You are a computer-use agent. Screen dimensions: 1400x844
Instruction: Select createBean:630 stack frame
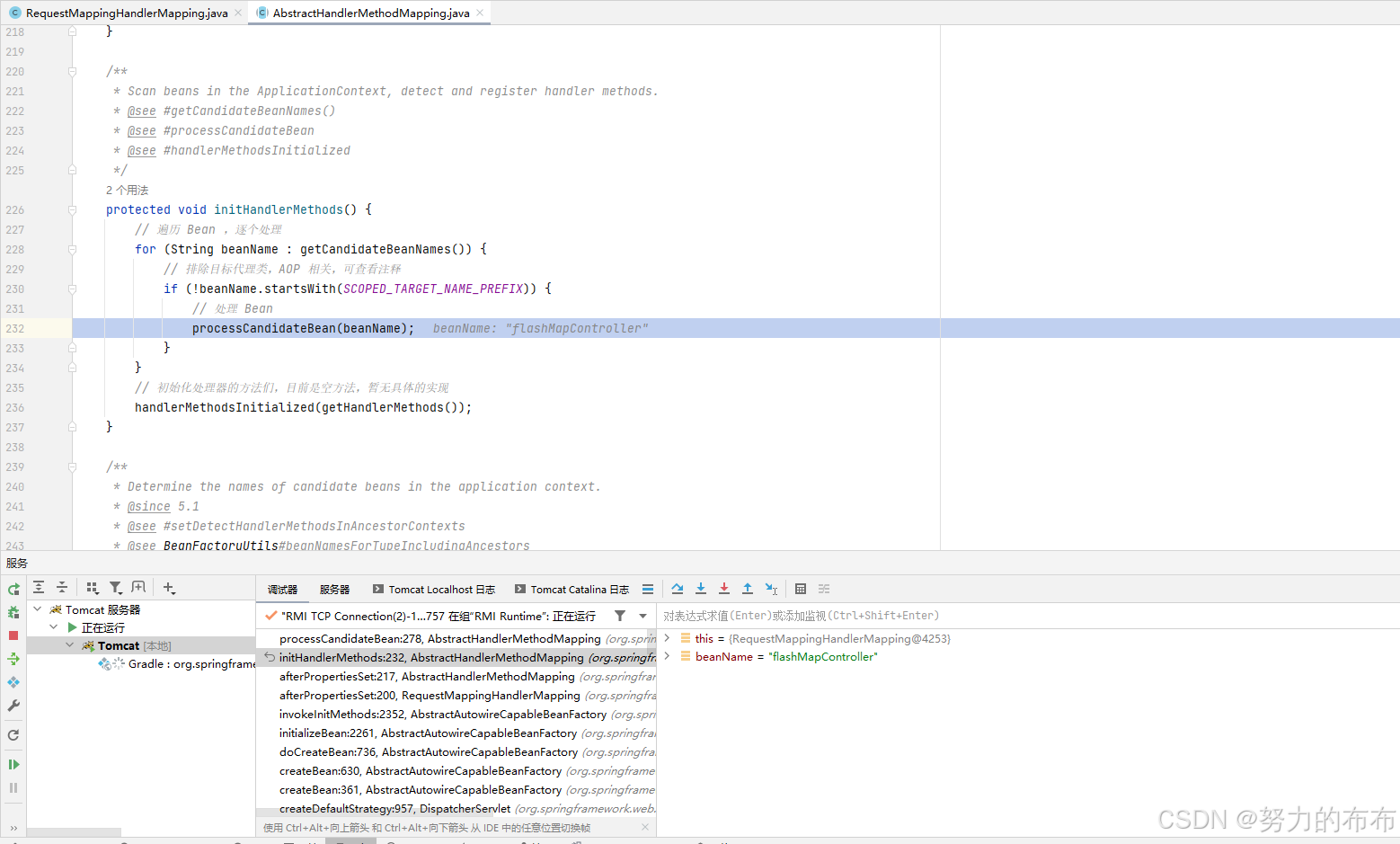[456, 770]
